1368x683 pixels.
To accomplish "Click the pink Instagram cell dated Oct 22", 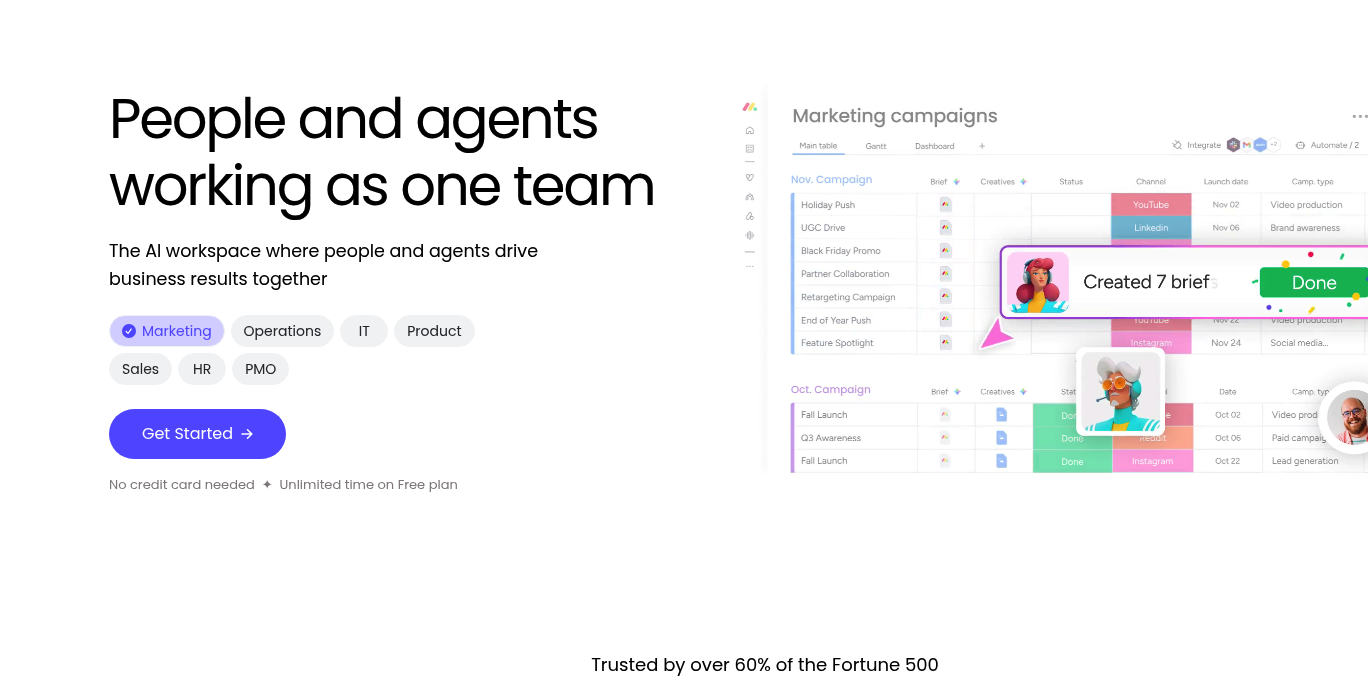I will [1152, 461].
